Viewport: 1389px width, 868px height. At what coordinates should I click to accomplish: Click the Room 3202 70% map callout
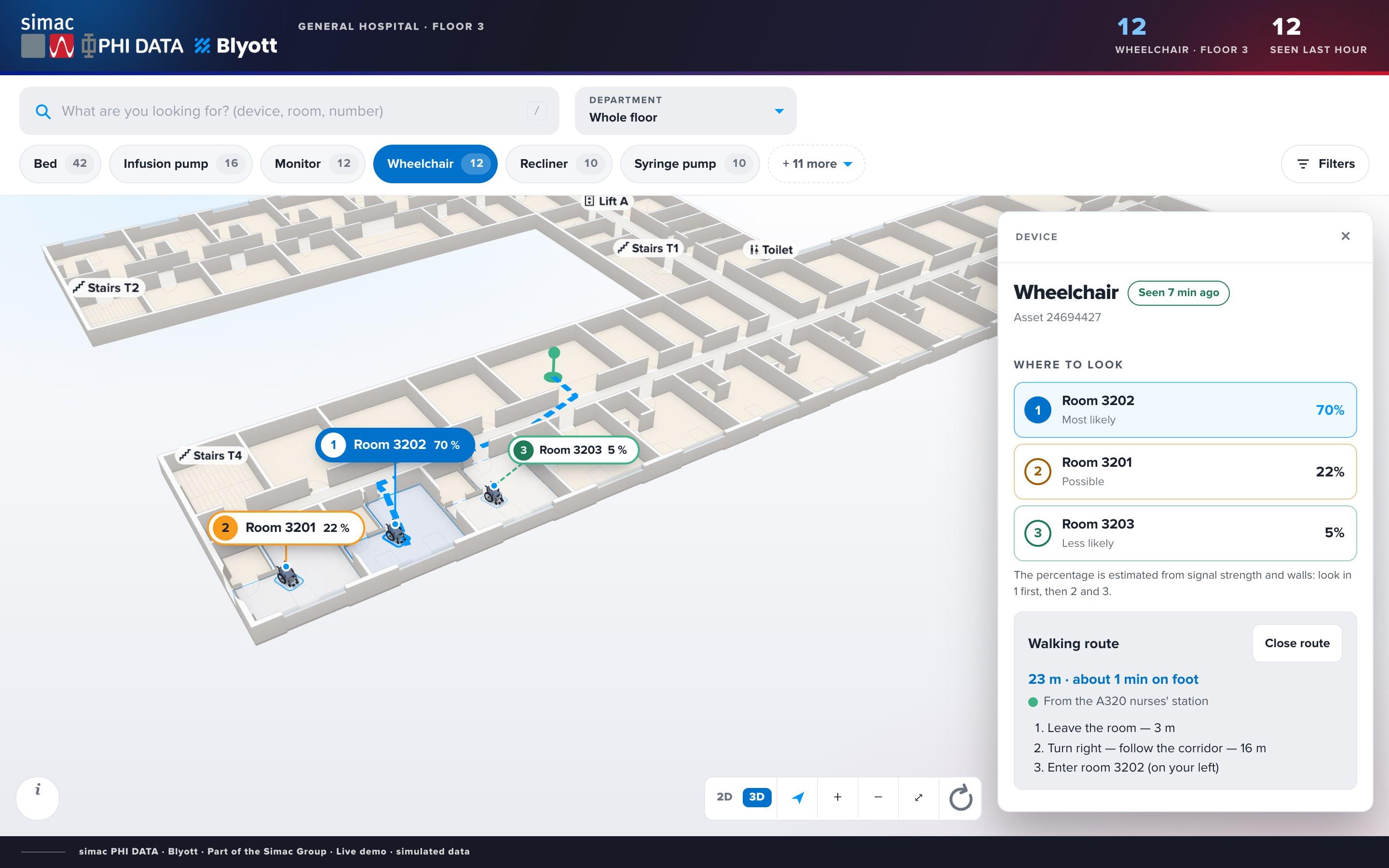click(x=395, y=445)
